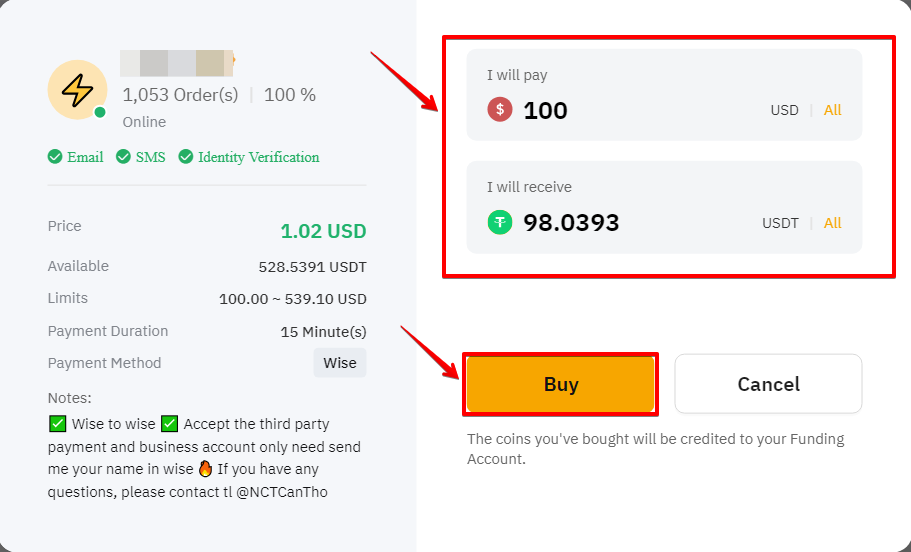911x552 pixels.
Task: Click the green Tether USDT icon
Action: coord(500,222)
